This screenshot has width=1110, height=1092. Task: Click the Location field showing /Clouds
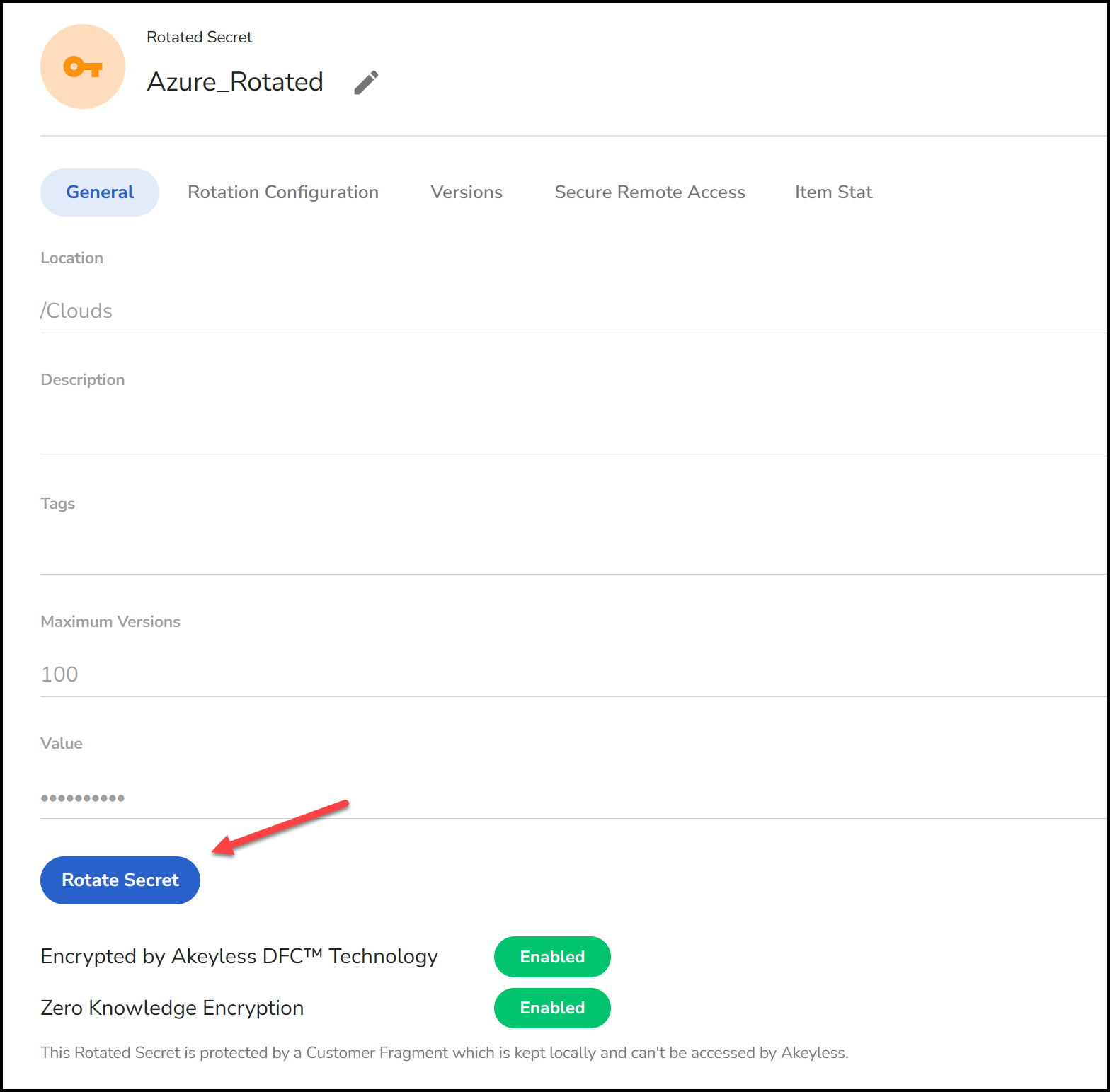point(573,311)
